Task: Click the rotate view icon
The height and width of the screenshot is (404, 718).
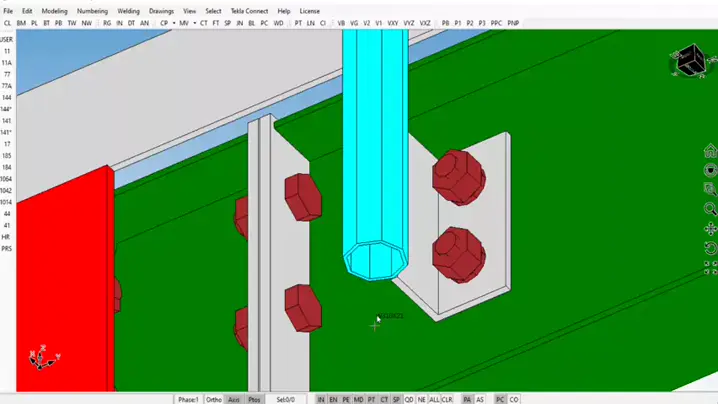Action: point(710,248)
